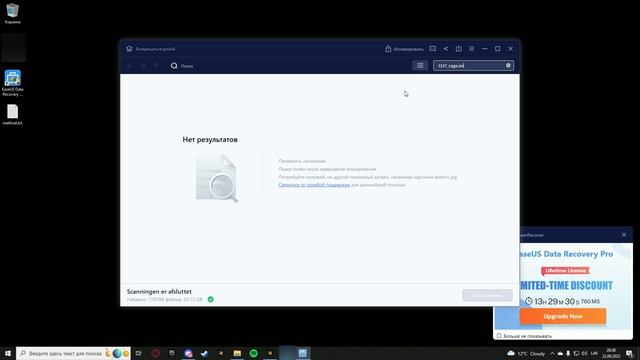Open Spotify from the taskbar
Image resolution: width=640 pixels, height=360 pixels.
(x=253, y=353)
